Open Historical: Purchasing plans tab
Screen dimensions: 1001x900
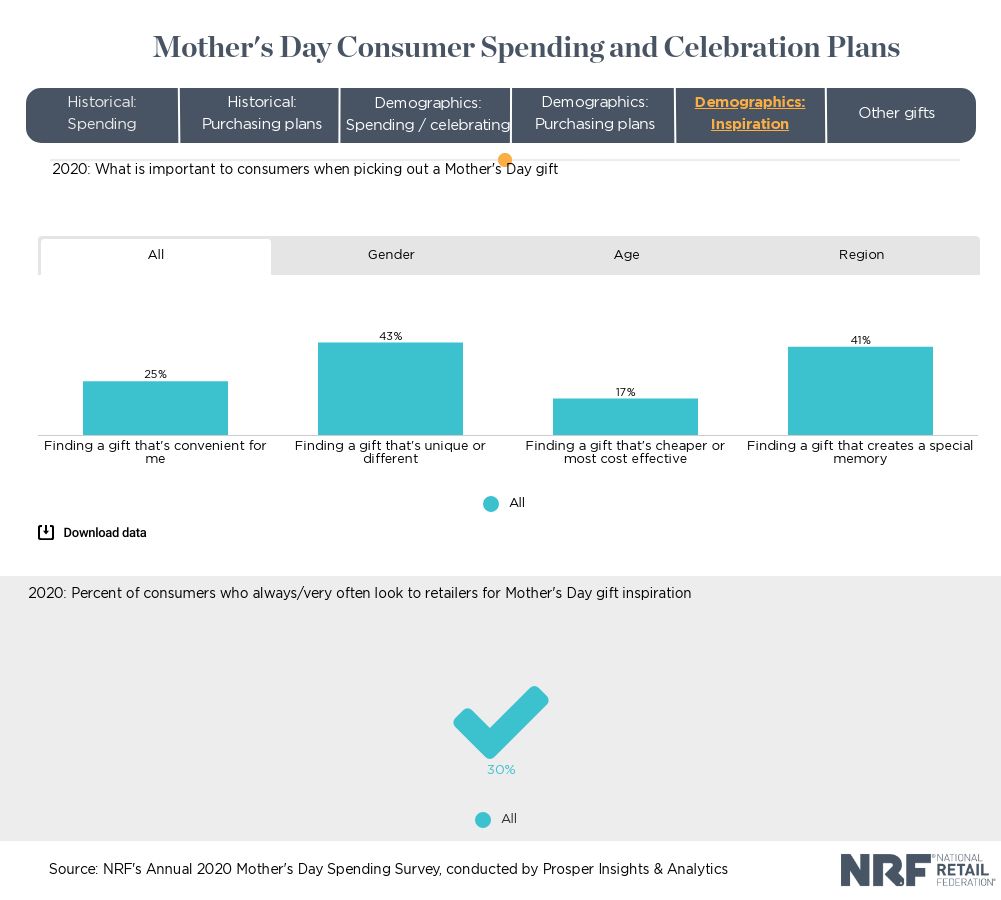262,113
